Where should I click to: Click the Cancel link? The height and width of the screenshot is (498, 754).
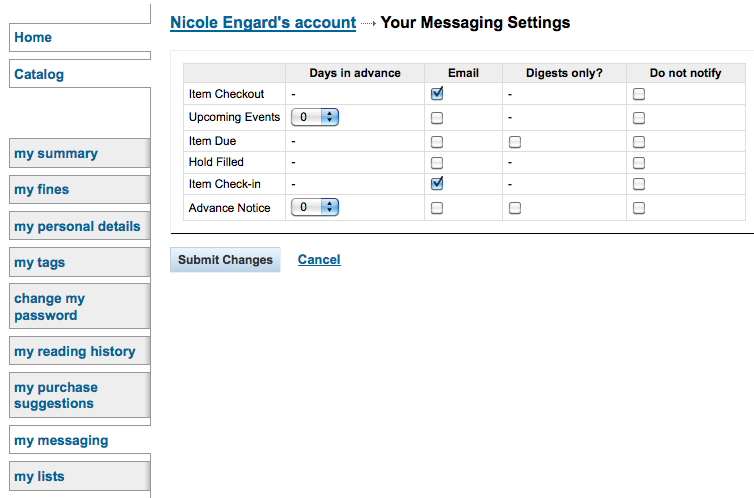tap(319, 260)
